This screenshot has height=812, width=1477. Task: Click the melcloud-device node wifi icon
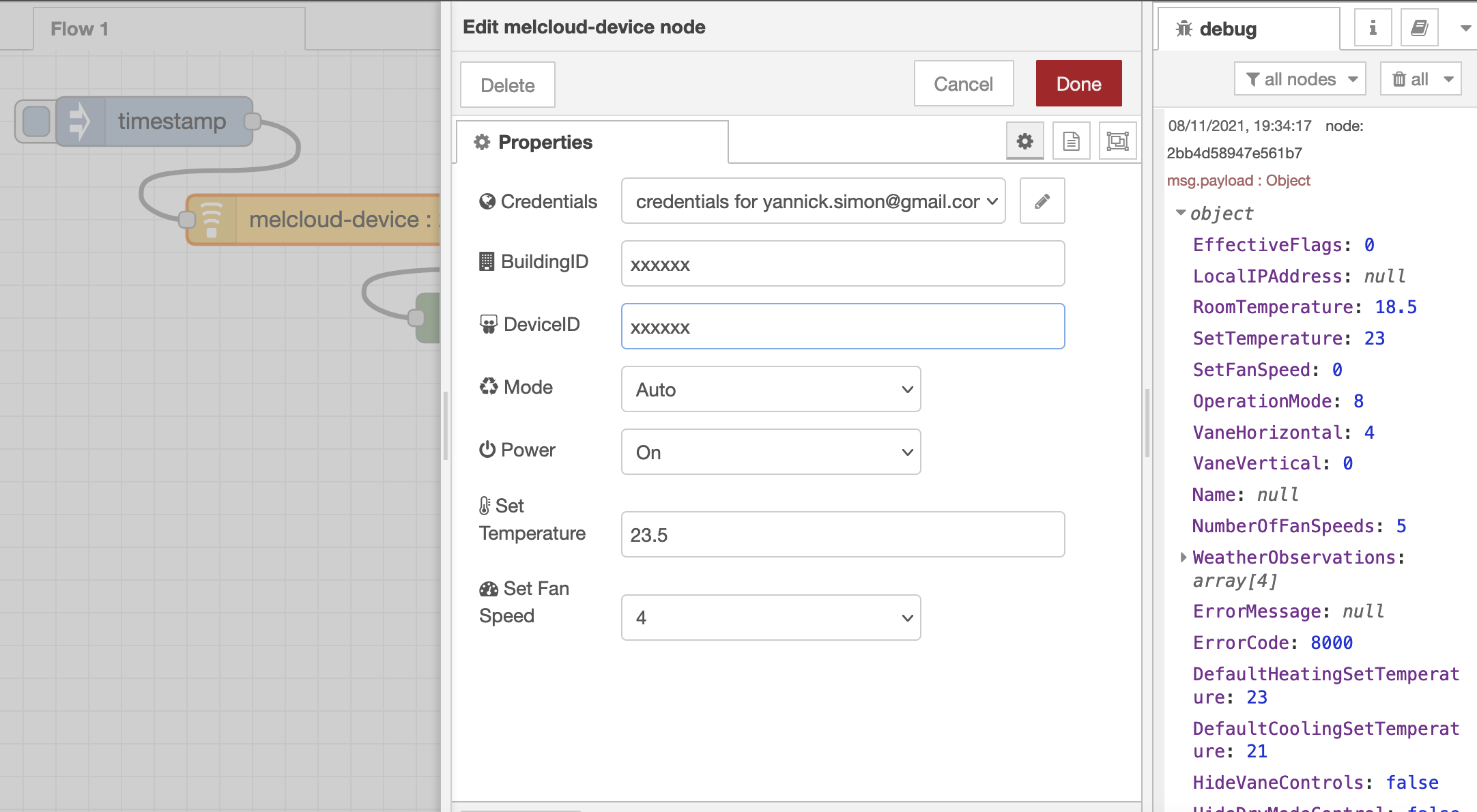coord(212,220)
